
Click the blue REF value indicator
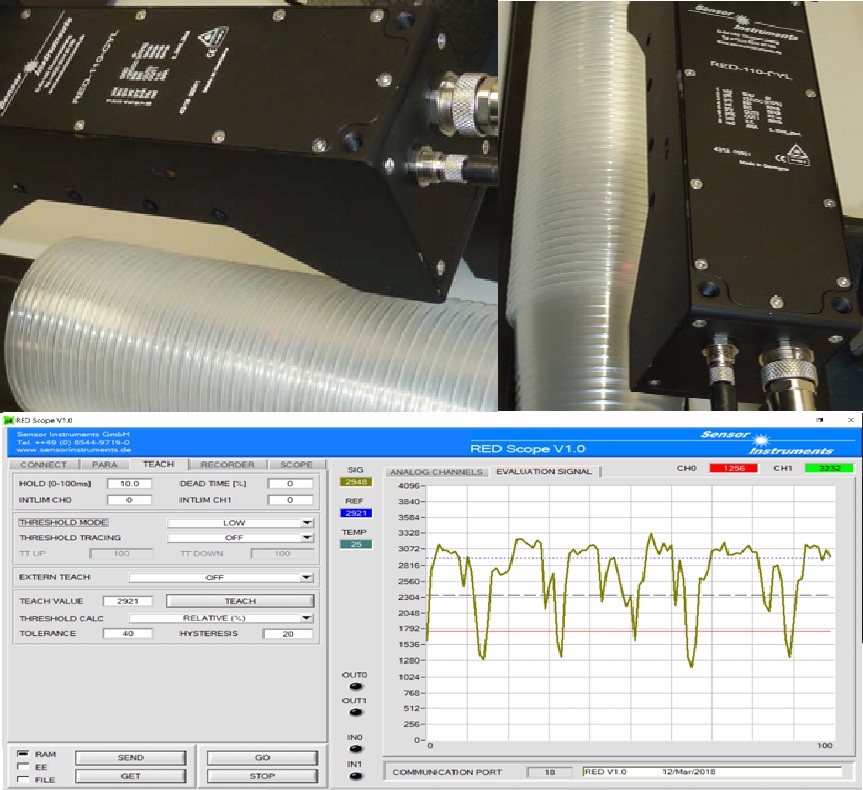pyautogui.click(x=356, y=513)
